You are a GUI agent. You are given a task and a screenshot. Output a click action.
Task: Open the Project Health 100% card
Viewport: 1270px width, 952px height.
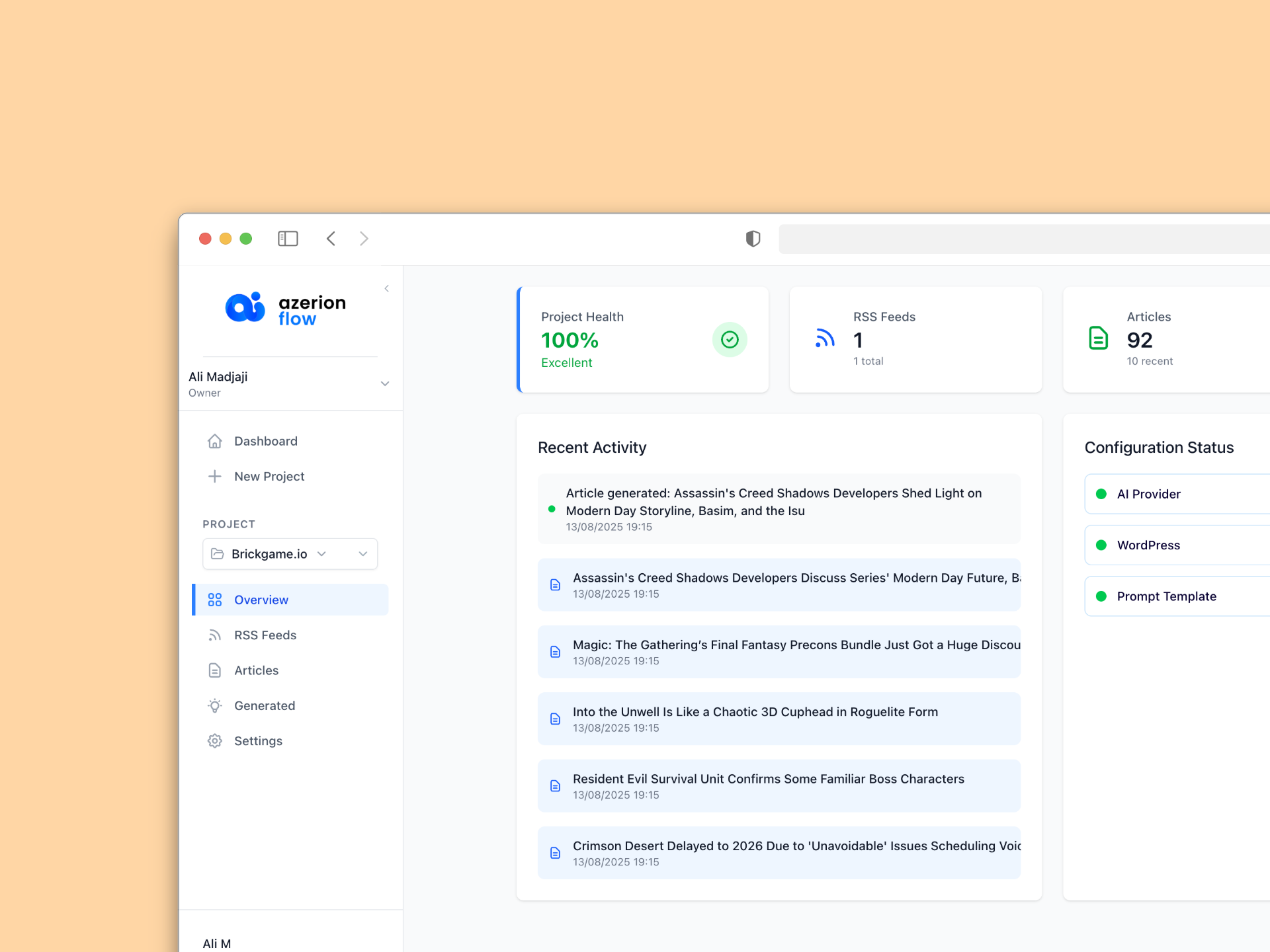point(643,340)
